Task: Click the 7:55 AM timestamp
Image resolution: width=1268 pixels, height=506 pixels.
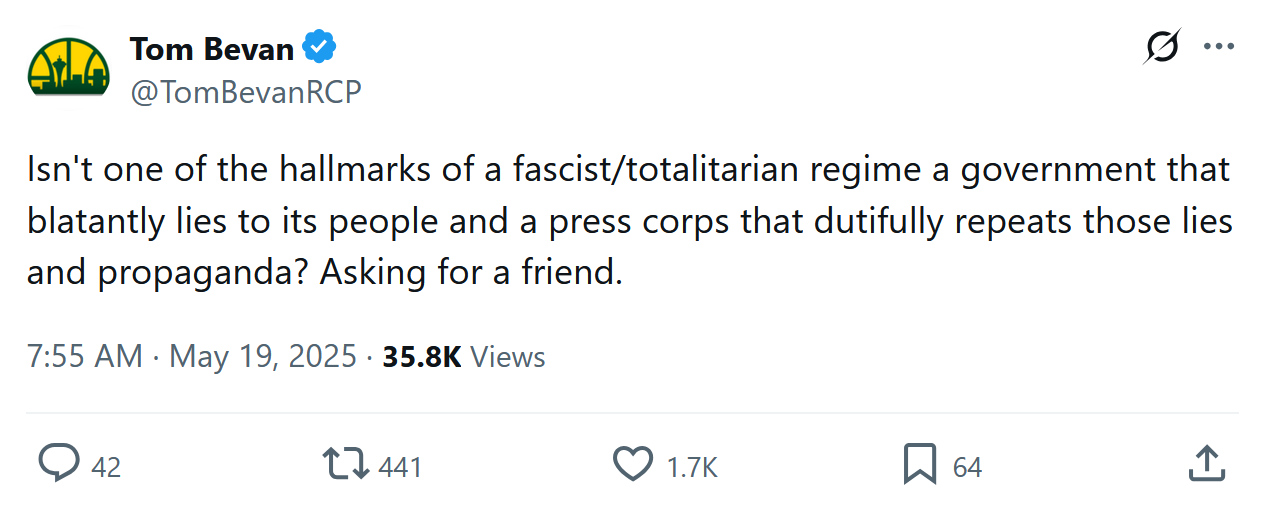Action: [85, 357]
